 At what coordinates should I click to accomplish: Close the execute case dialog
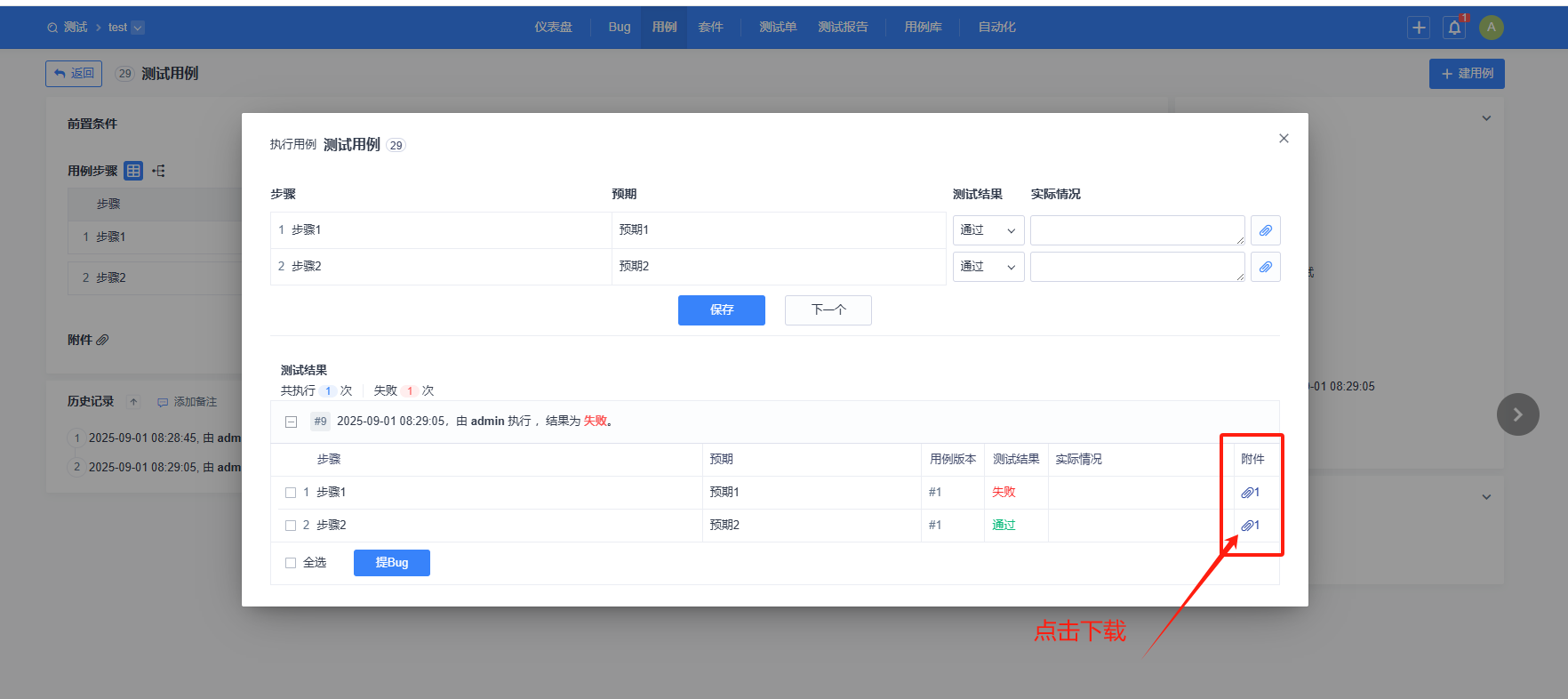(x=1284, y=139)
